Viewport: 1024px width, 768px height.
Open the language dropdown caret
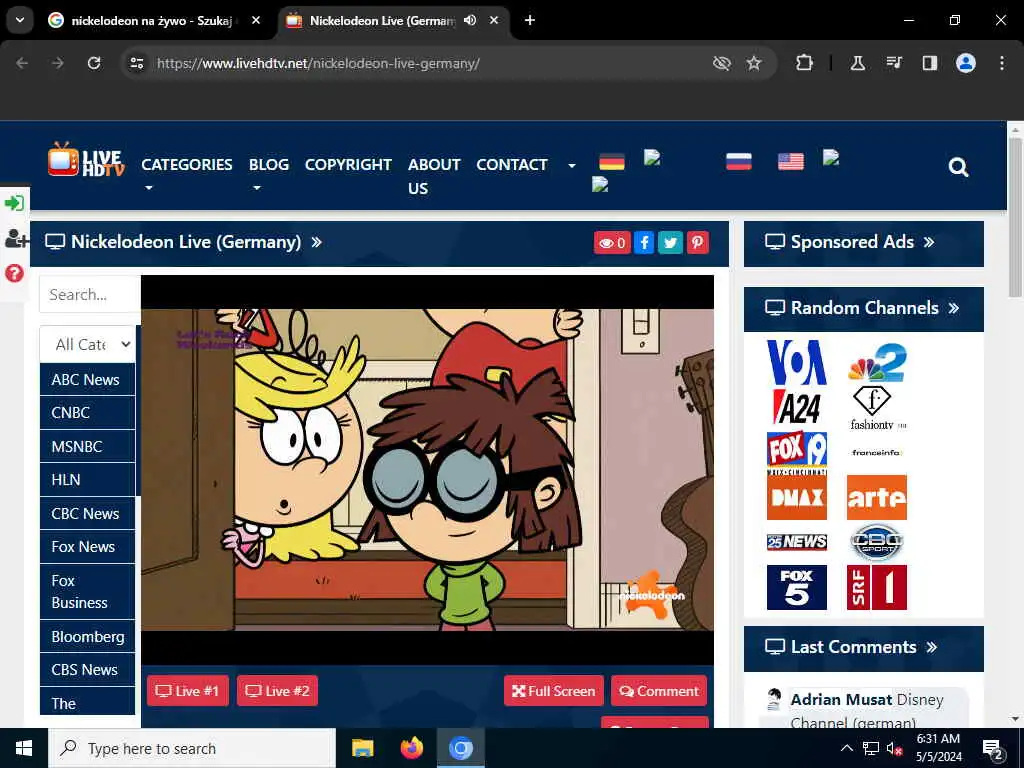tap(571, 166)
